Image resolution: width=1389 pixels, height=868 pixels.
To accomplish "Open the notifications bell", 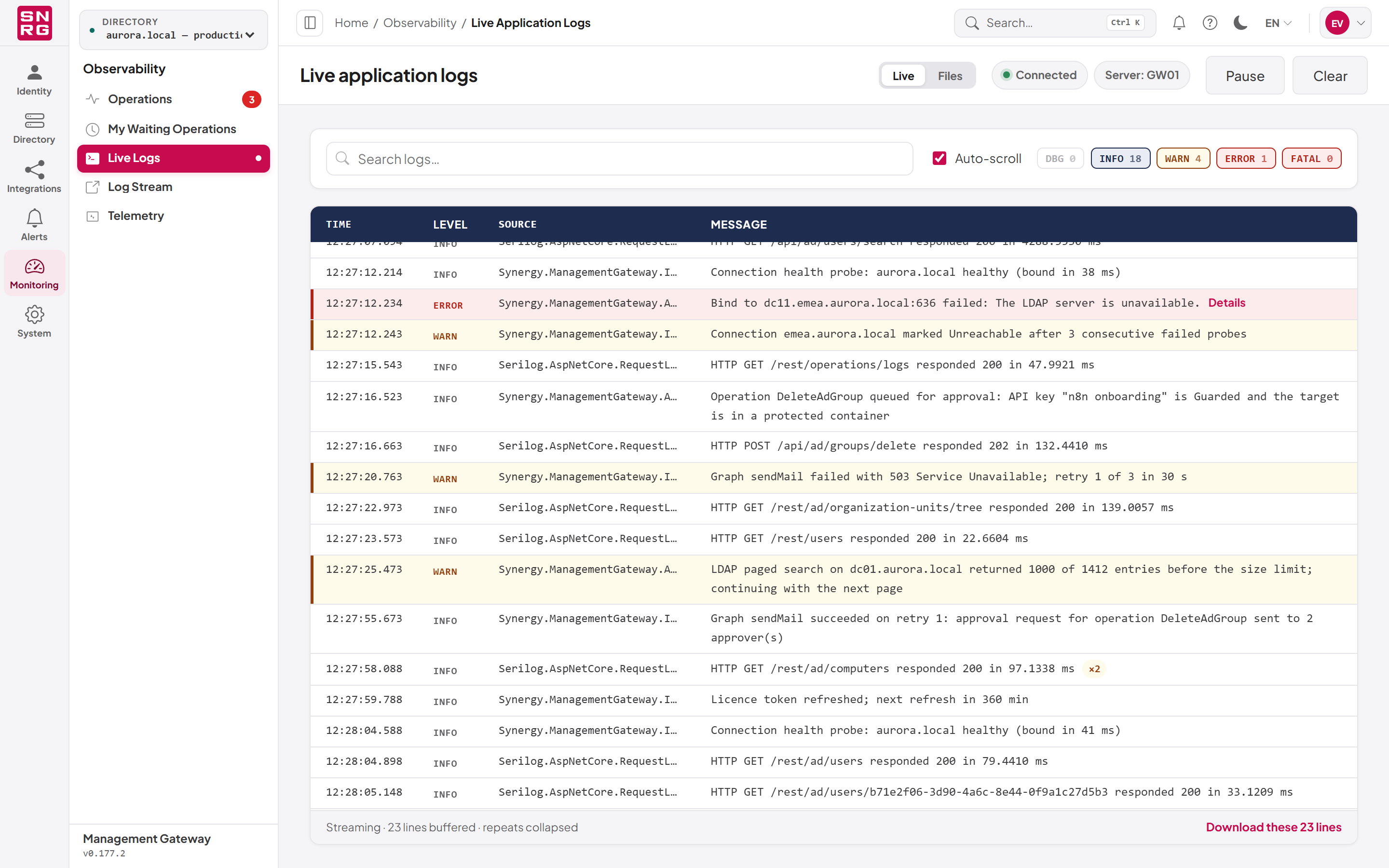I will (x=1179, y=23).
